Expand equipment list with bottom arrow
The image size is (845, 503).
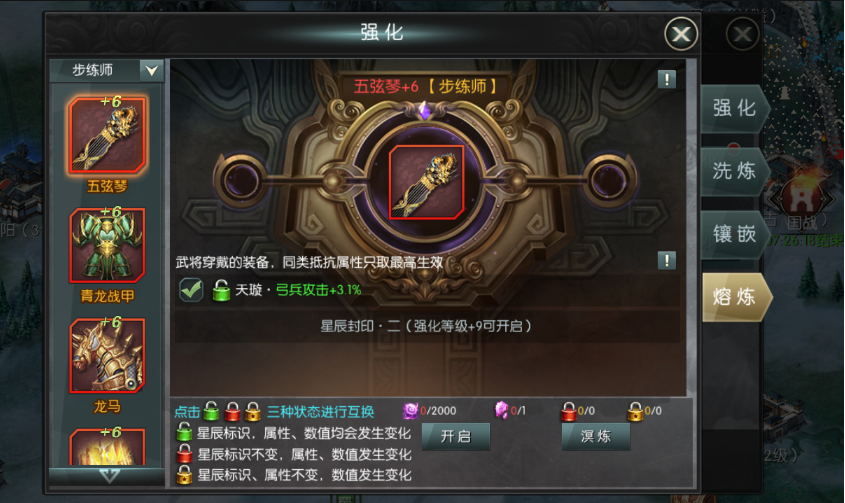pyautogui.click(x=108, y=476)
